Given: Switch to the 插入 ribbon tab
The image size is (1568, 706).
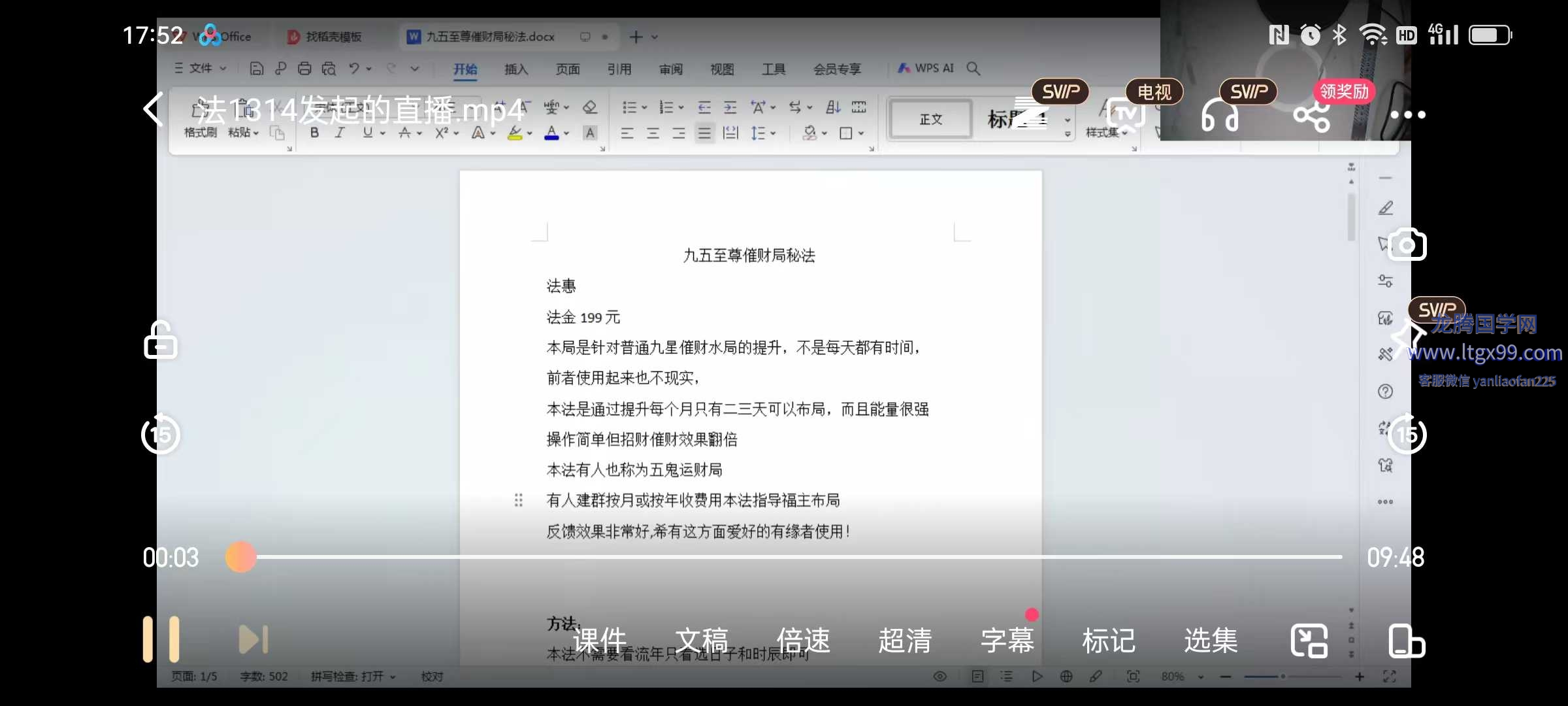Looking at the screenshot, I should pos(516,69).
